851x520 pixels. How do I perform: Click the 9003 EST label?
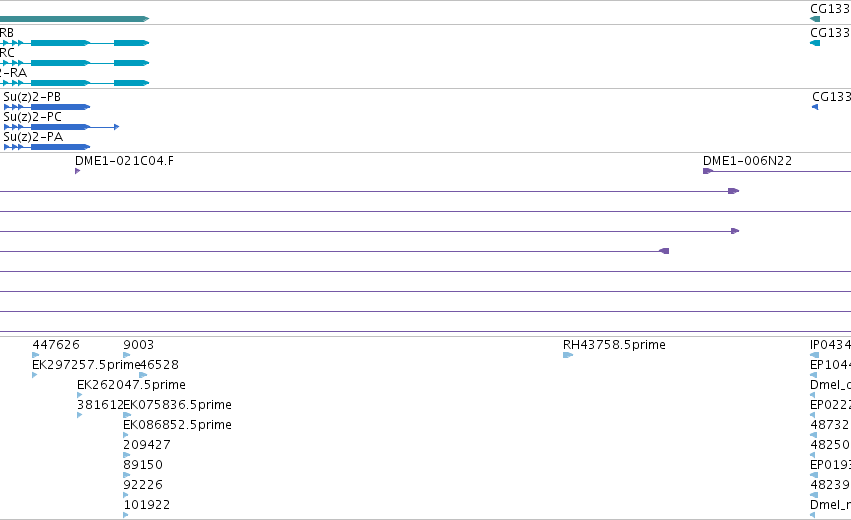[138, 345]
